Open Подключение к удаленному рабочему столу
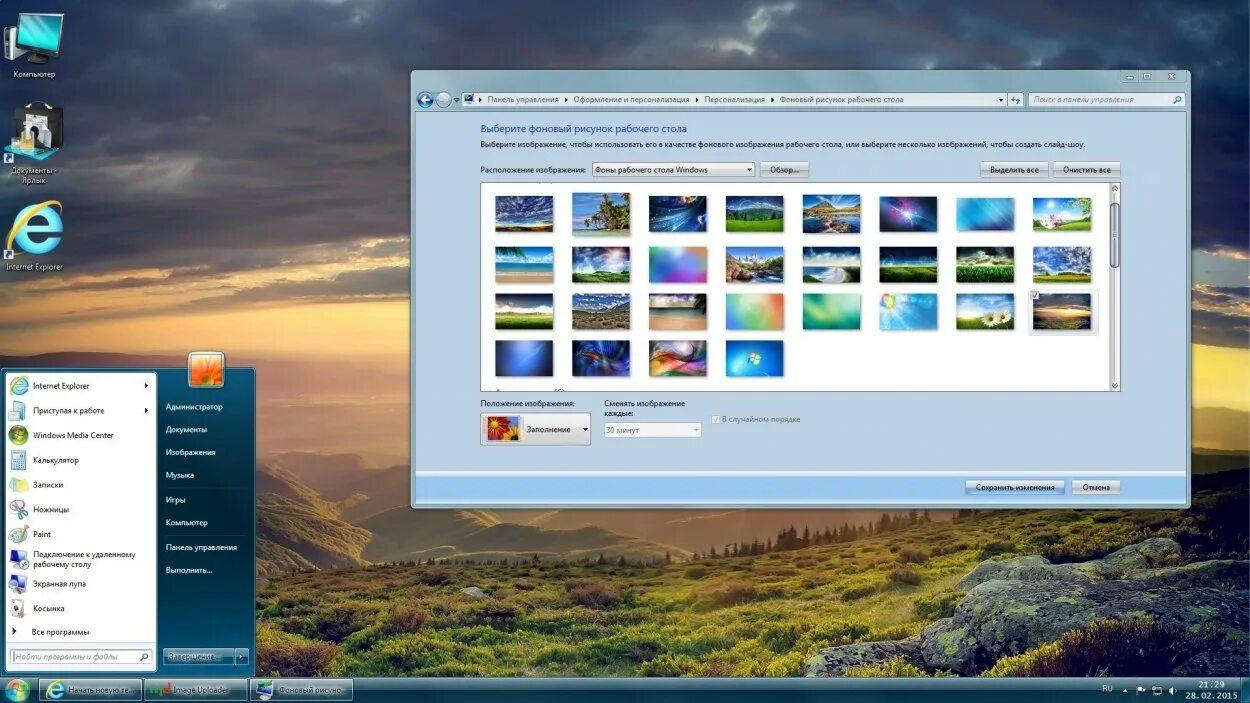 [82, 559]
